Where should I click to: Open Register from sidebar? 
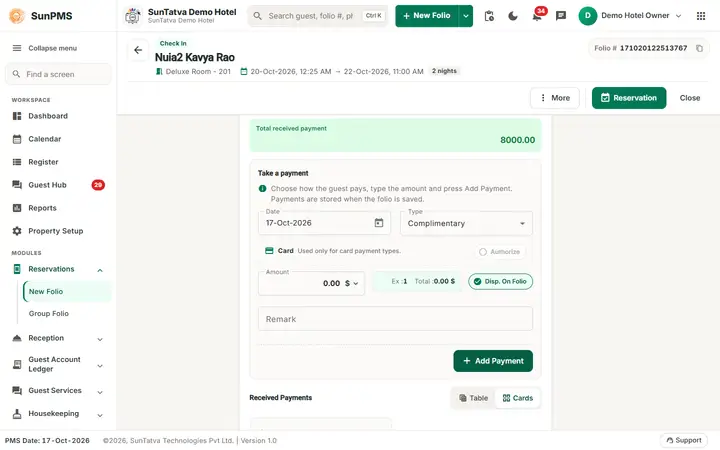click(58, 162)
